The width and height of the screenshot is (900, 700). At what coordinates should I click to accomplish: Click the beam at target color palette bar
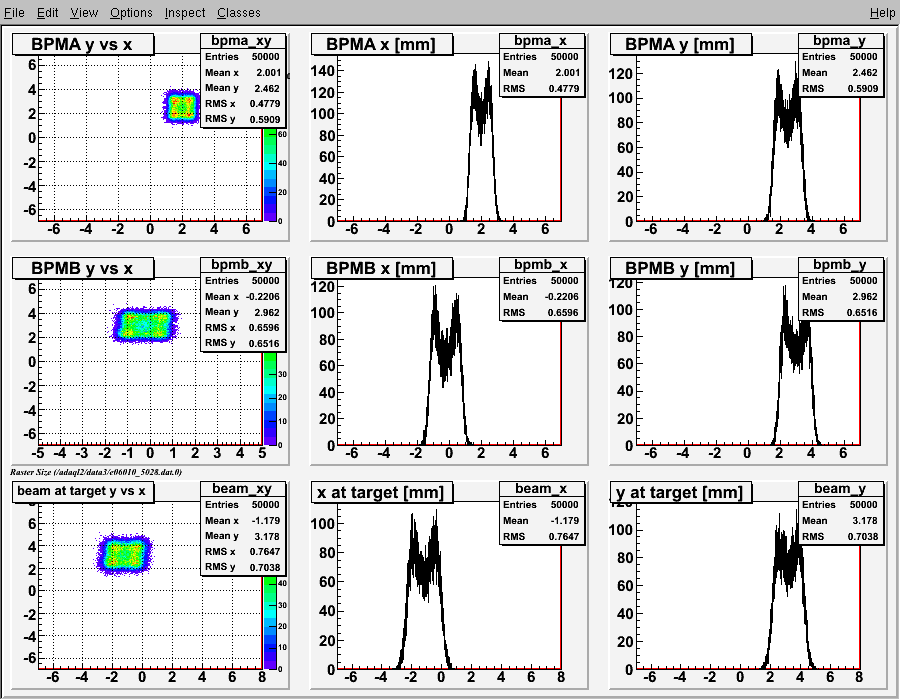coord(270,622)
